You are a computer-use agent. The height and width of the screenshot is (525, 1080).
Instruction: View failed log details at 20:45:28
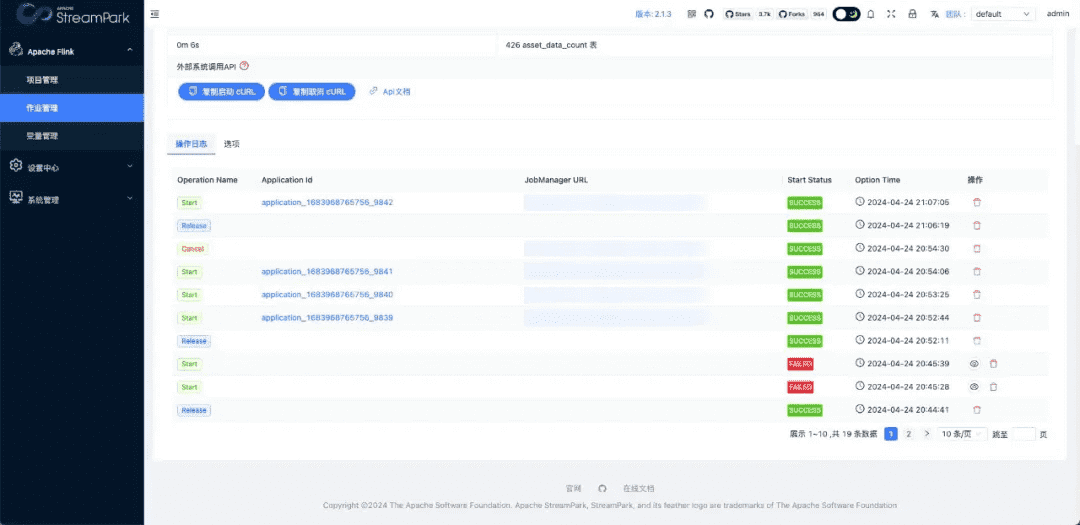click(974, 387)
